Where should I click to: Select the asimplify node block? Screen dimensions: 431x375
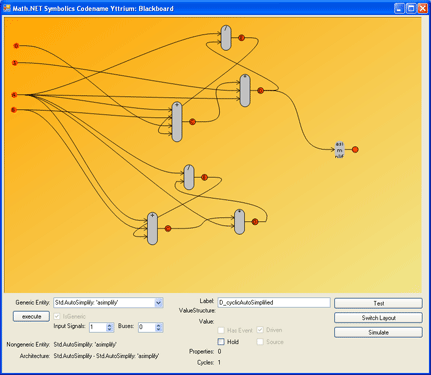pos(339,150)
